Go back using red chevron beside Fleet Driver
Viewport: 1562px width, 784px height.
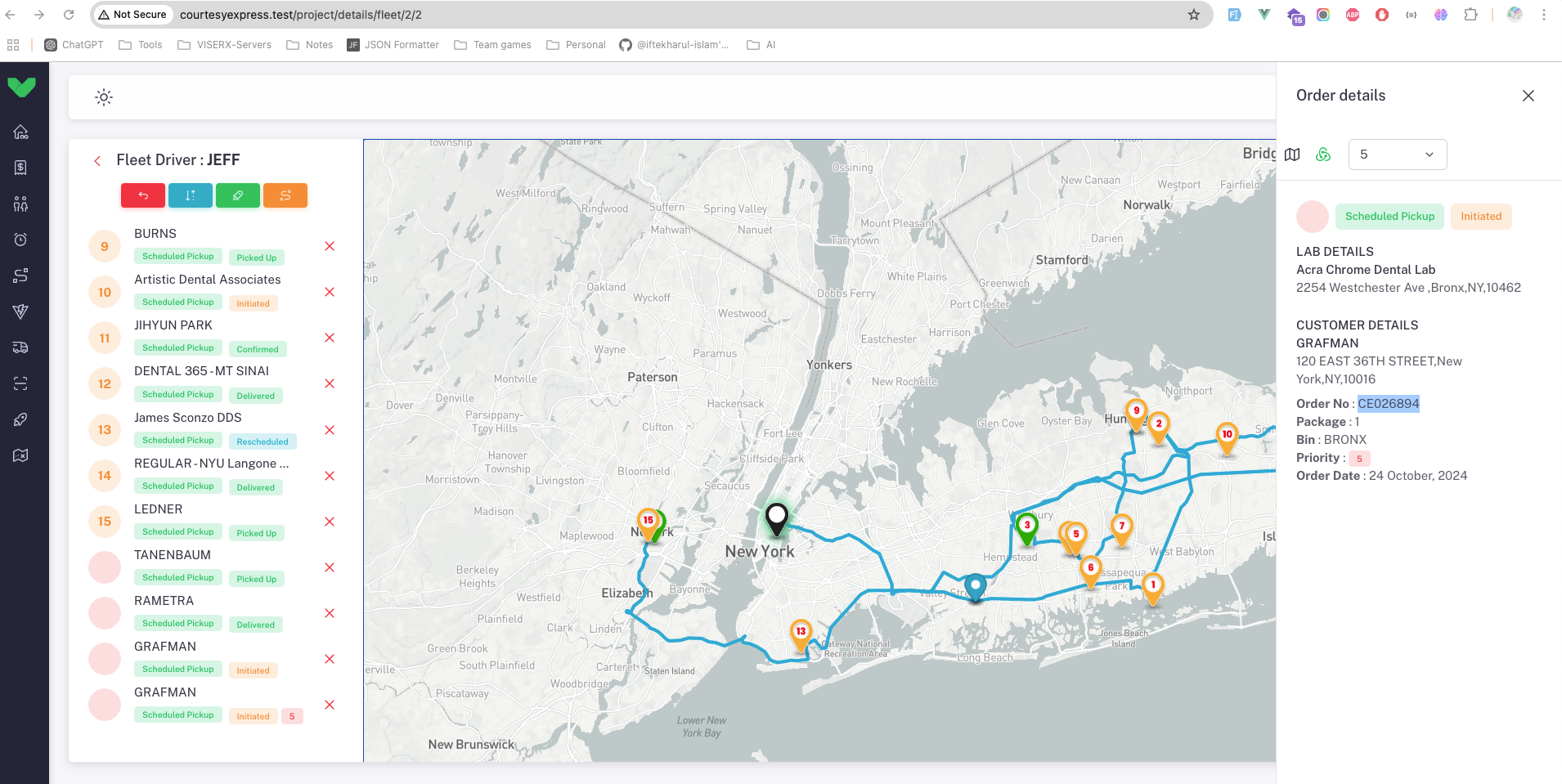point(97,161)
